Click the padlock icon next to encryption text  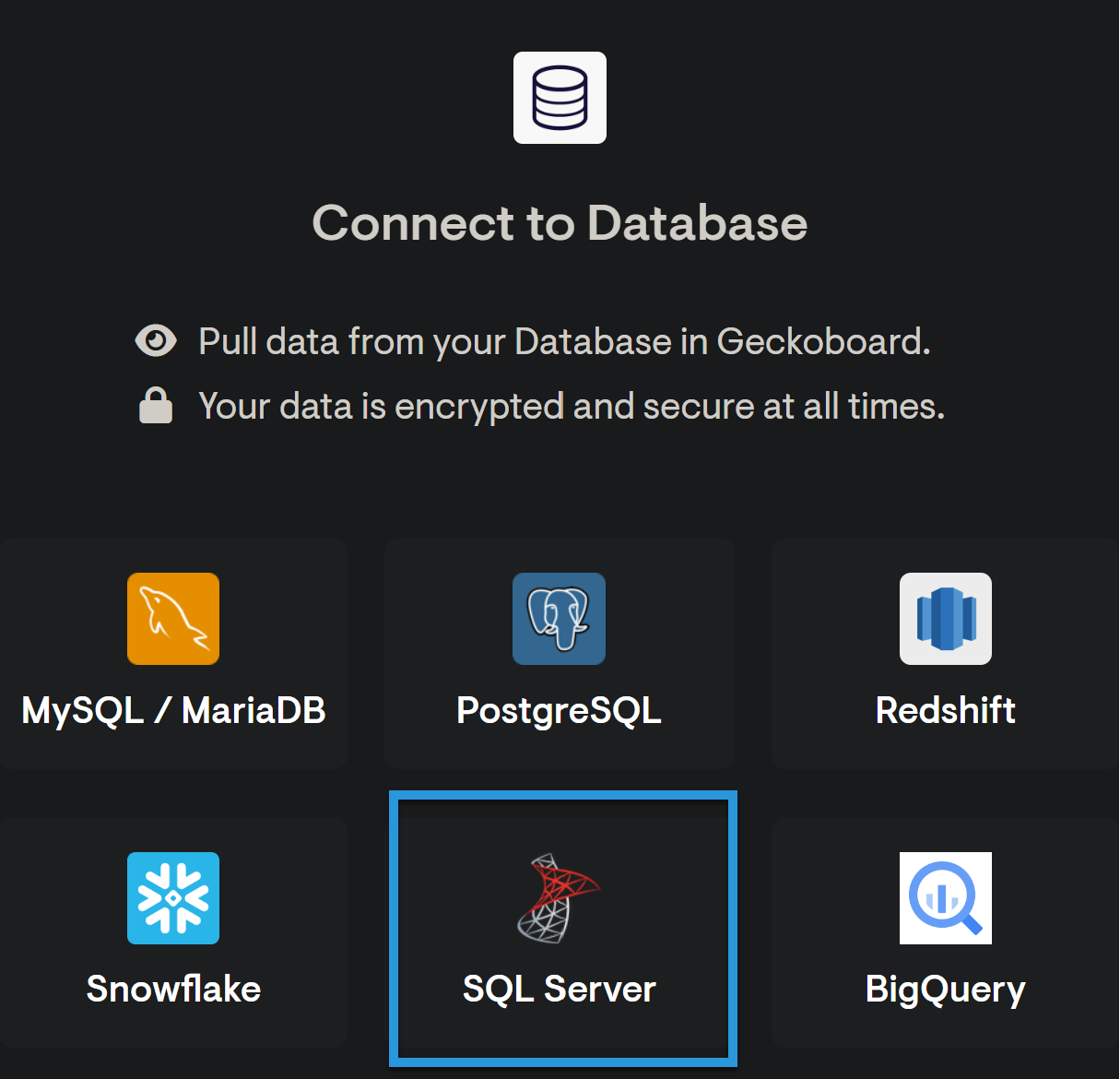click(x=155, y=404)
